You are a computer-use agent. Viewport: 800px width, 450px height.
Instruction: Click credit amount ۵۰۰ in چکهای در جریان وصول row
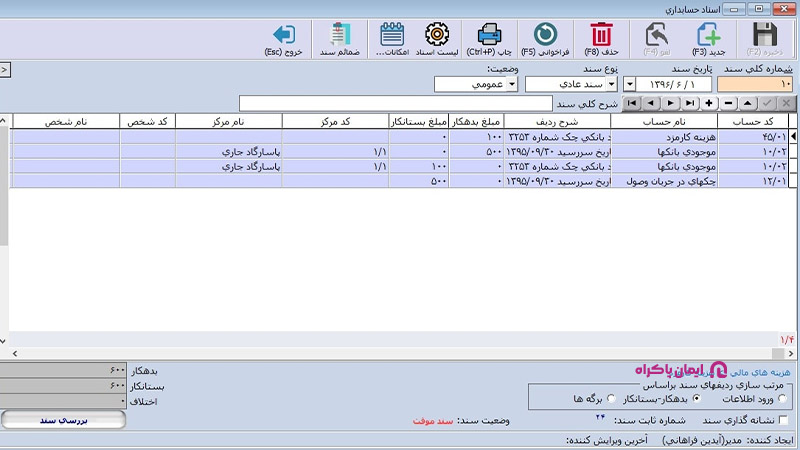[x=419, y=181]
